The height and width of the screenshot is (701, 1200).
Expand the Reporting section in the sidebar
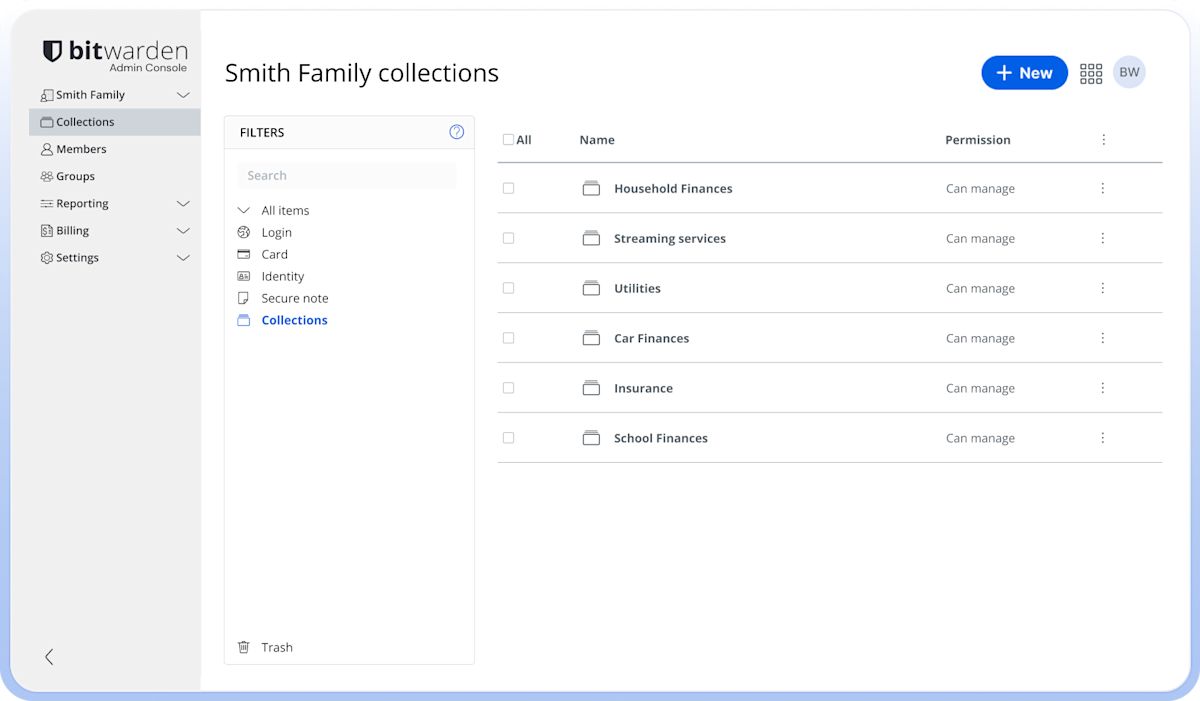click(183, 203)
